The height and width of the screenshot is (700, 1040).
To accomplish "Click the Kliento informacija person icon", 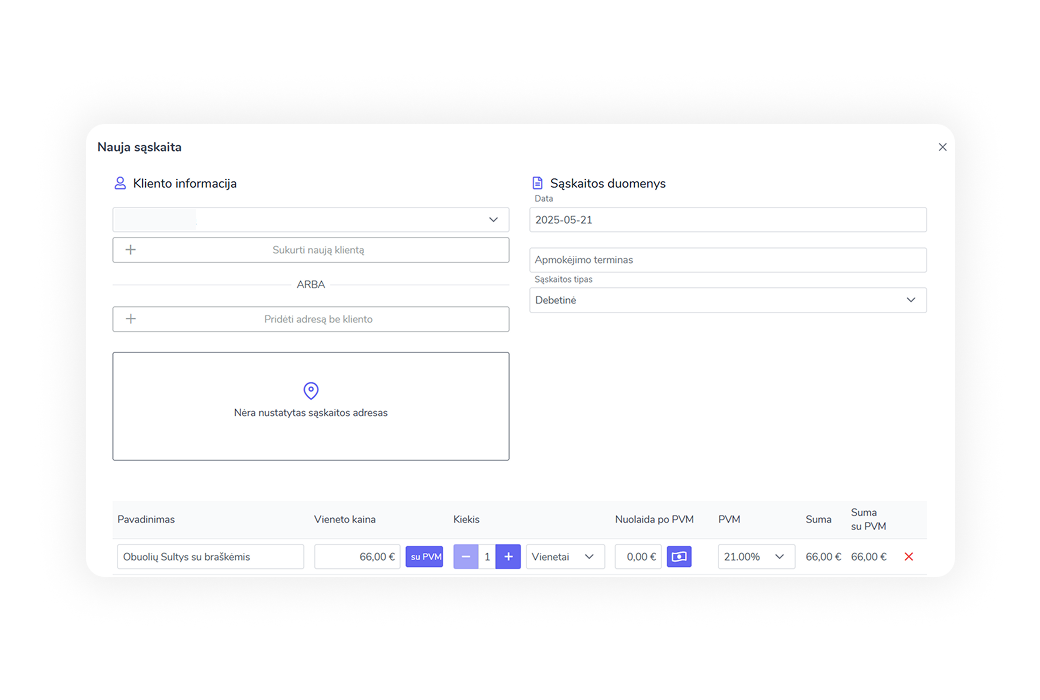I will click(120, 184).
